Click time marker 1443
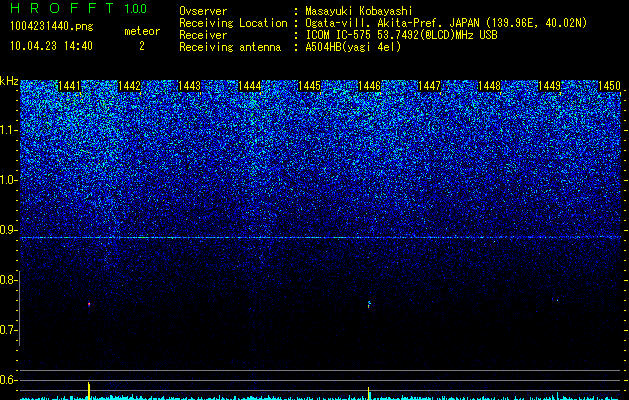The image size is (629, 400). click(x=189, y=86)
